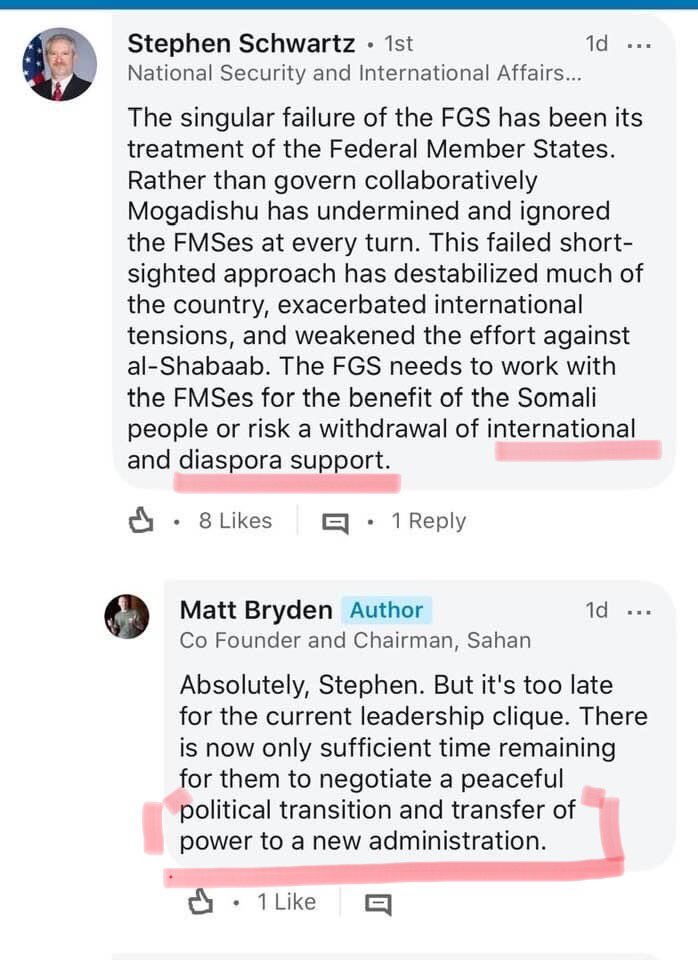This screenshot has height=960, width=698.
Task: Click the 1d timestamp on Matt's reply
Action: [596, 610]
